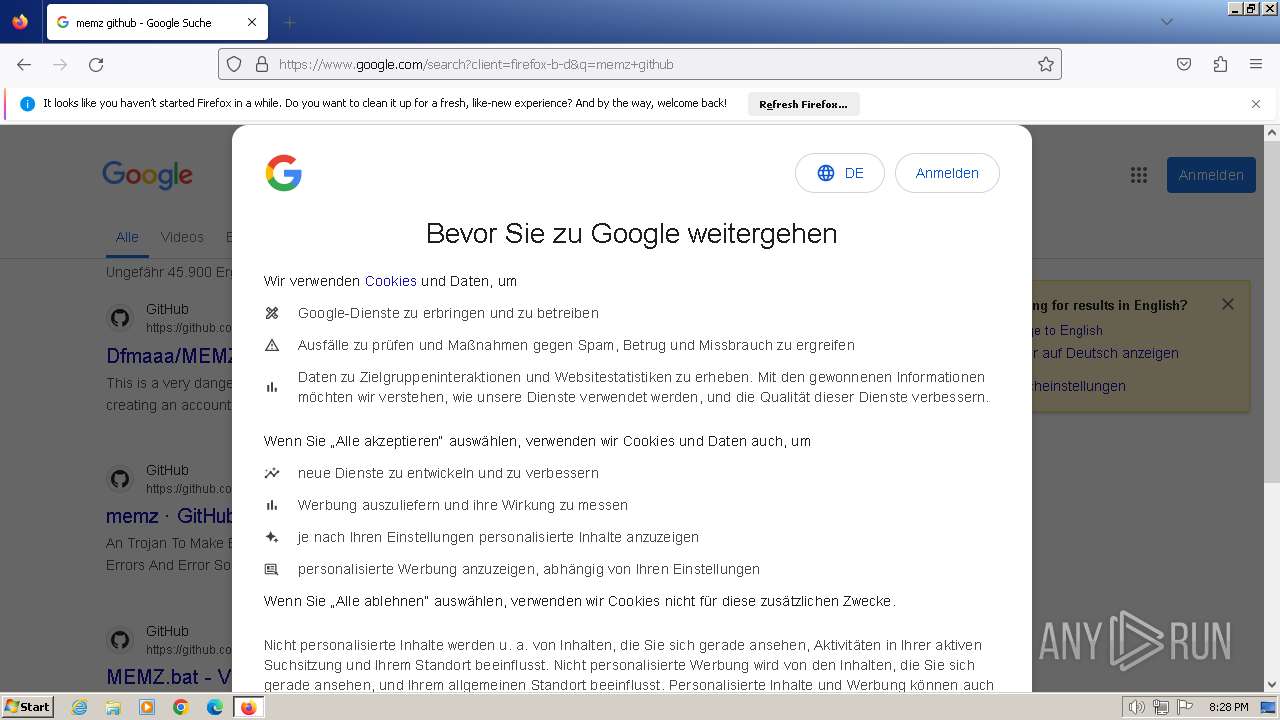This screenshot has height=720, width=1280.
Task: Click the show desktop button
Action: coord(1268,707)
